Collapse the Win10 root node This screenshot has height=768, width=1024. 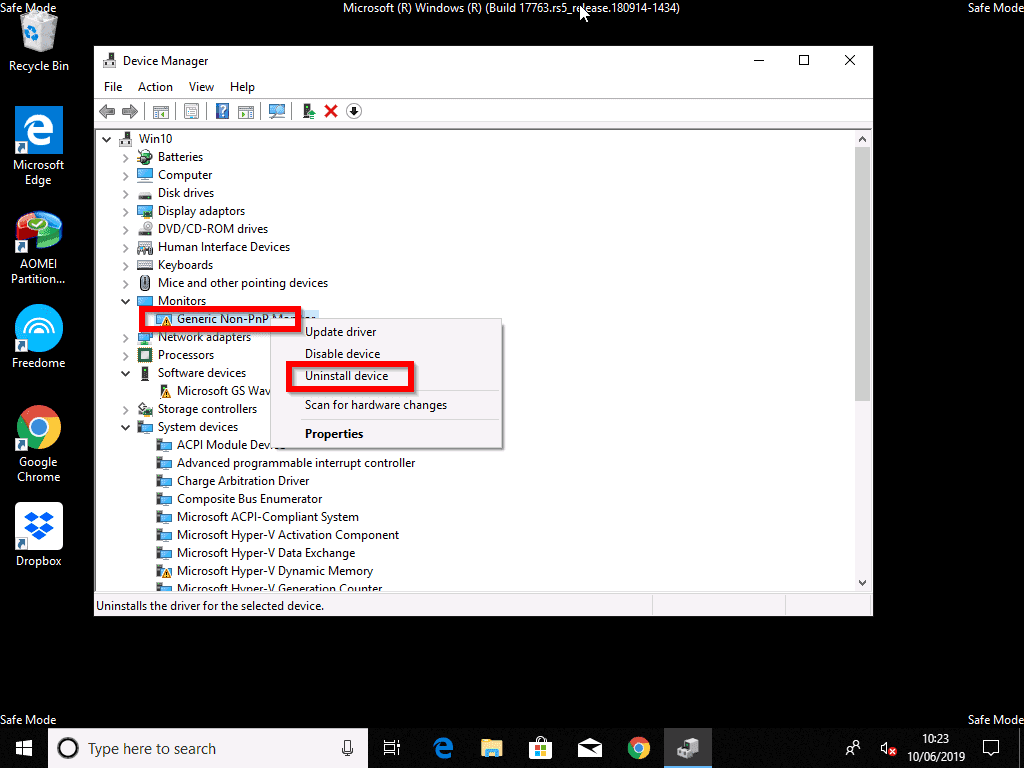click(107, 139)
